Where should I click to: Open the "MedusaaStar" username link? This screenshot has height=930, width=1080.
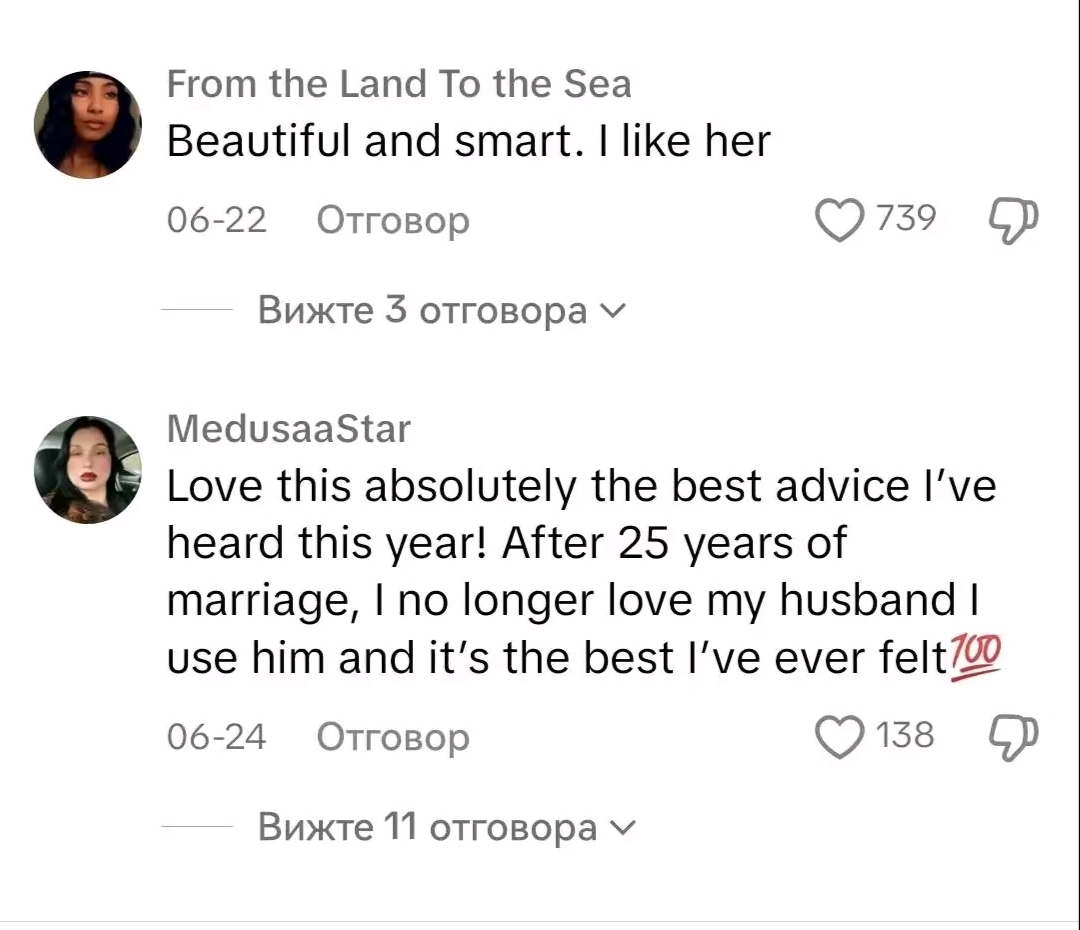click(288, 429)
